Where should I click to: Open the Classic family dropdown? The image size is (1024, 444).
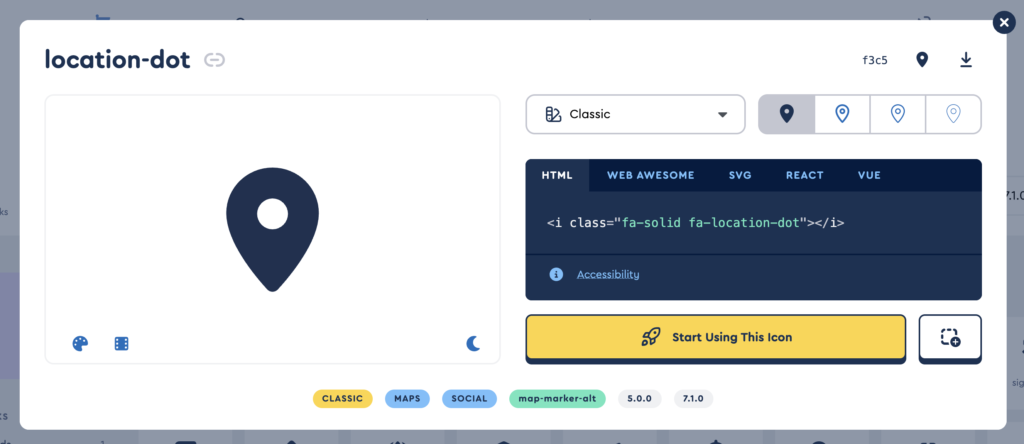point(635,114)
